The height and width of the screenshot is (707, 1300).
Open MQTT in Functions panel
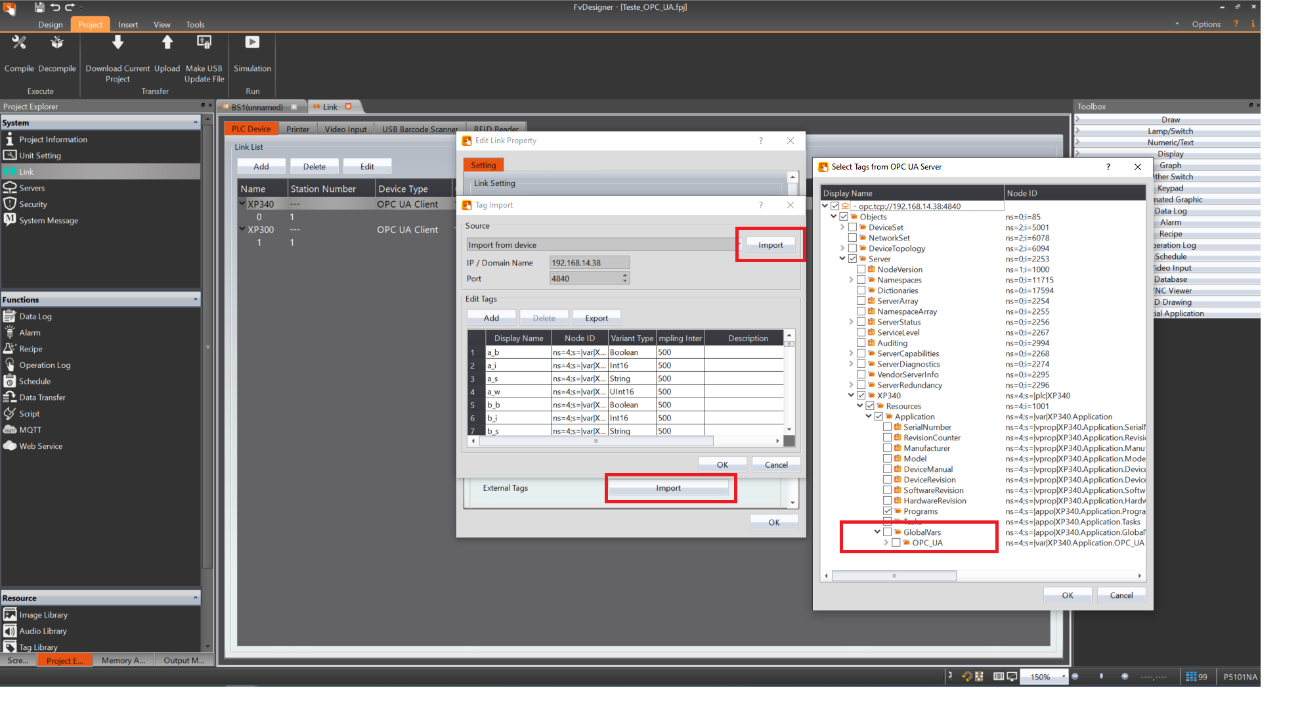30,430
